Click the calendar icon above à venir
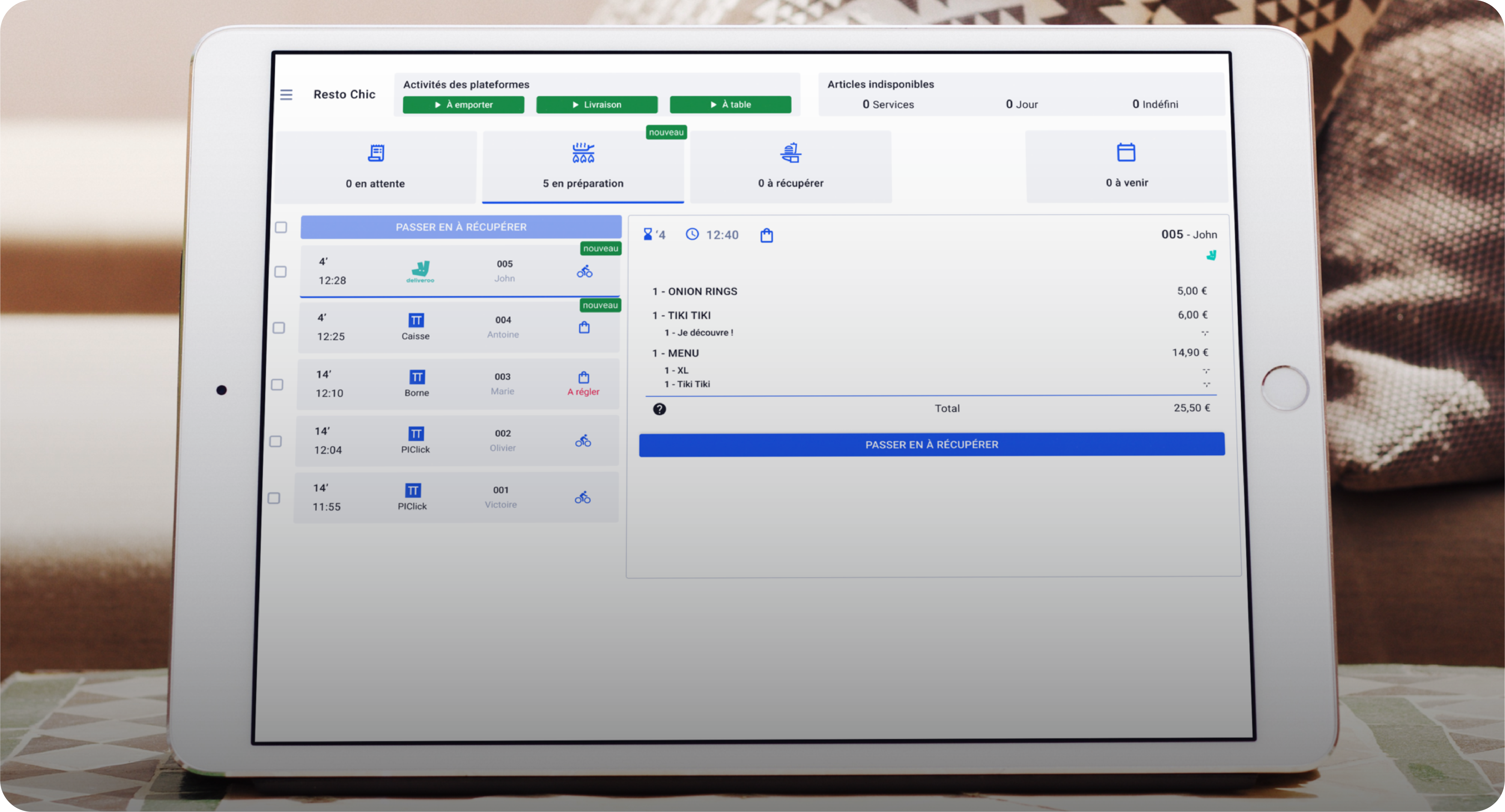1505x812 pixels. pos(1126,152)
